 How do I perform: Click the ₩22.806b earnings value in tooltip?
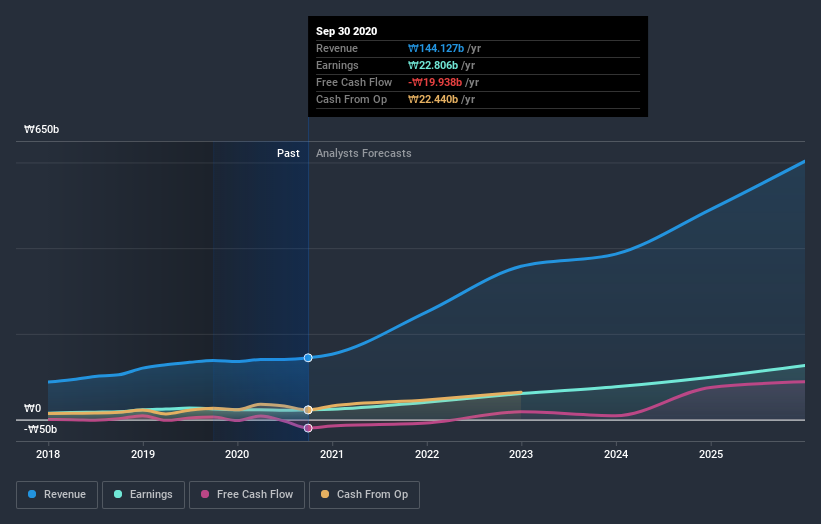click(433, 65)
